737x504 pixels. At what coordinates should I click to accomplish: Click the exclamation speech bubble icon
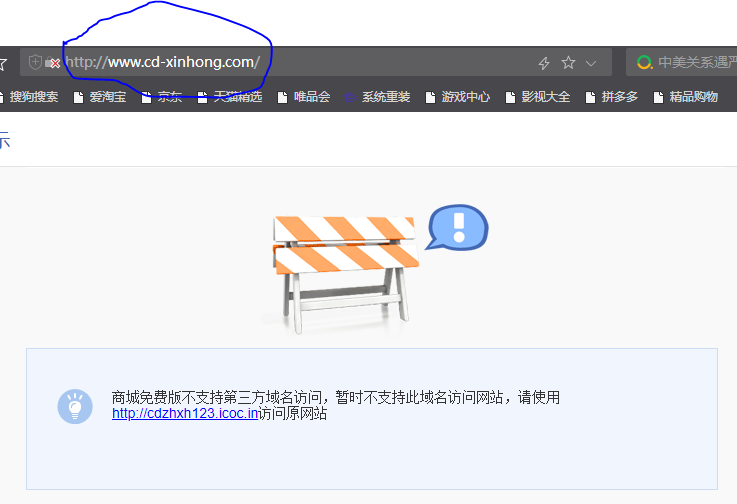pos(457,226)
